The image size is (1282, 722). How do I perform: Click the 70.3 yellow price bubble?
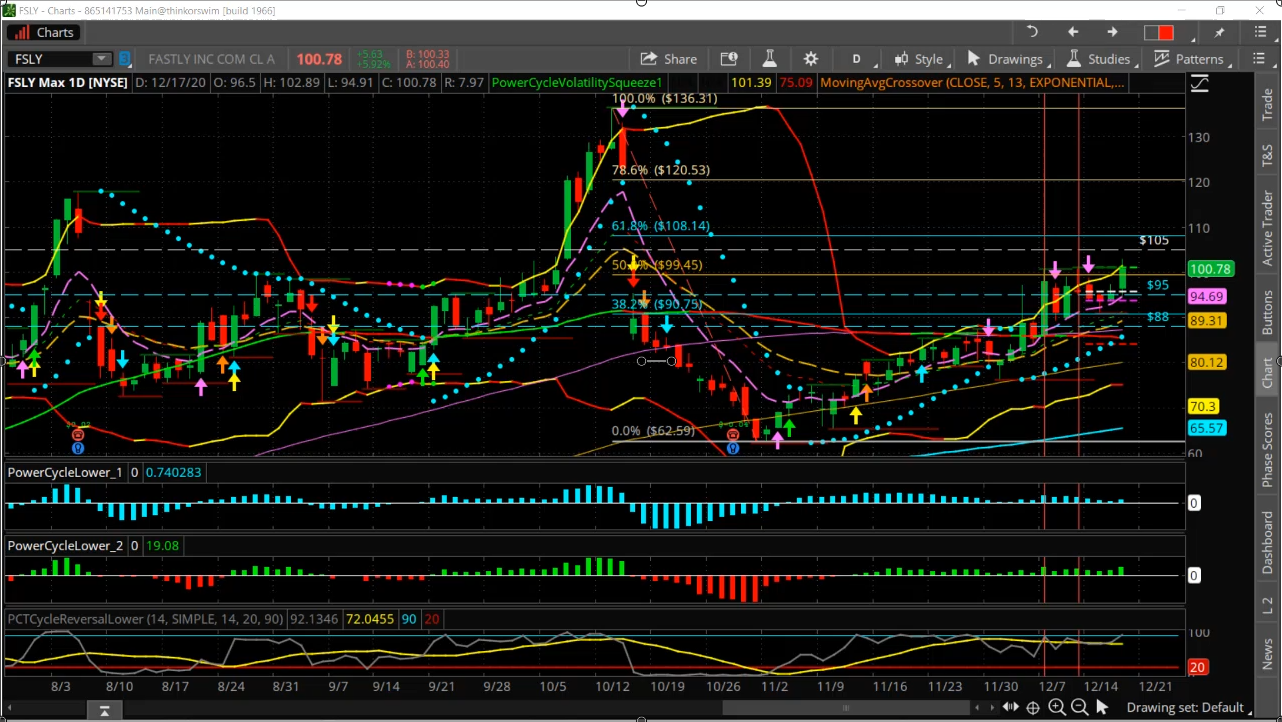[x=1203, y=406]
